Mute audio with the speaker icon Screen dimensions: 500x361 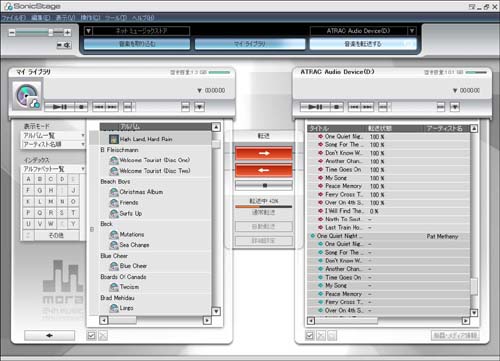click(x=64, y=45)
